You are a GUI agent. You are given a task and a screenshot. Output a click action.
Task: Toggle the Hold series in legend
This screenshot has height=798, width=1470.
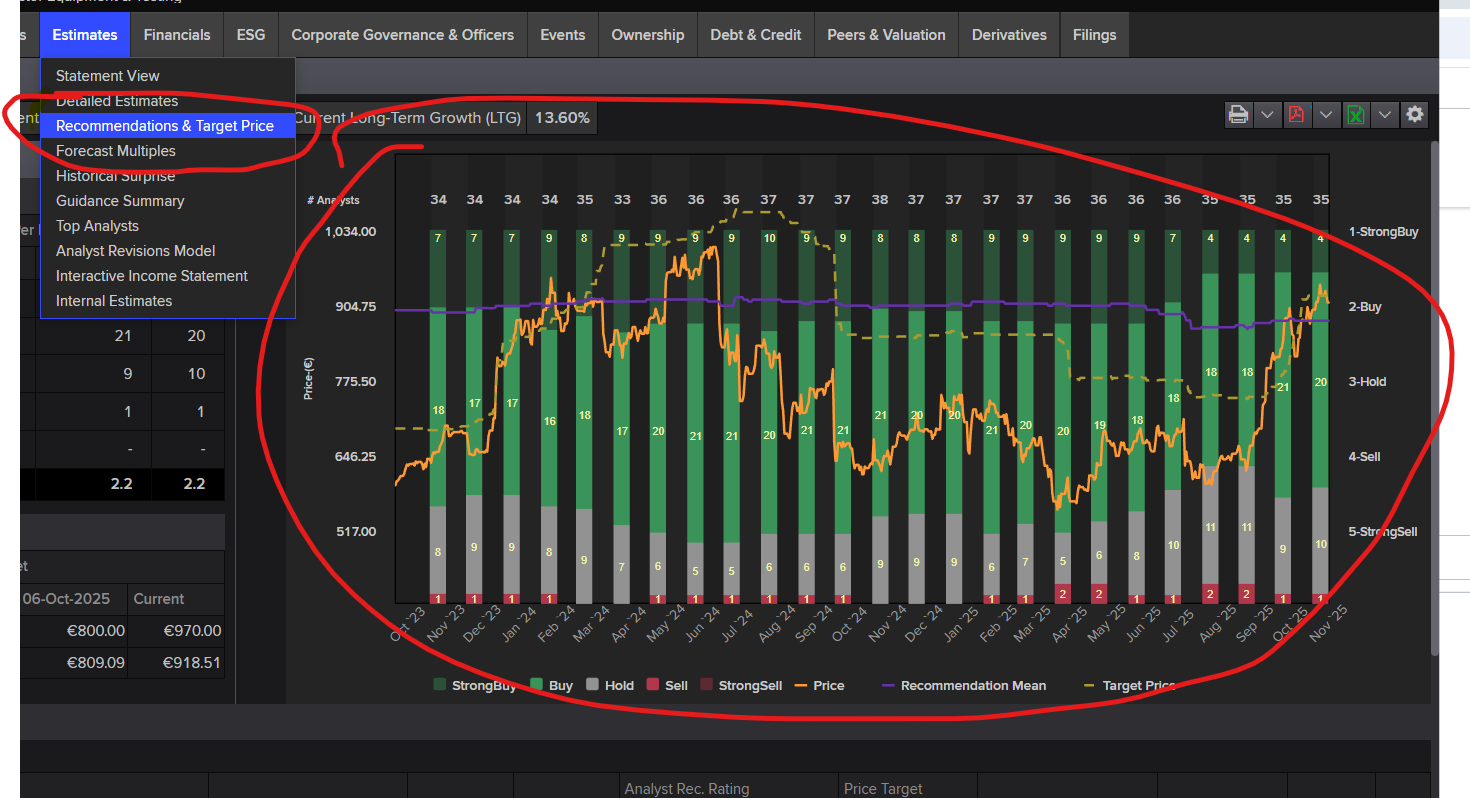[610, 686]
